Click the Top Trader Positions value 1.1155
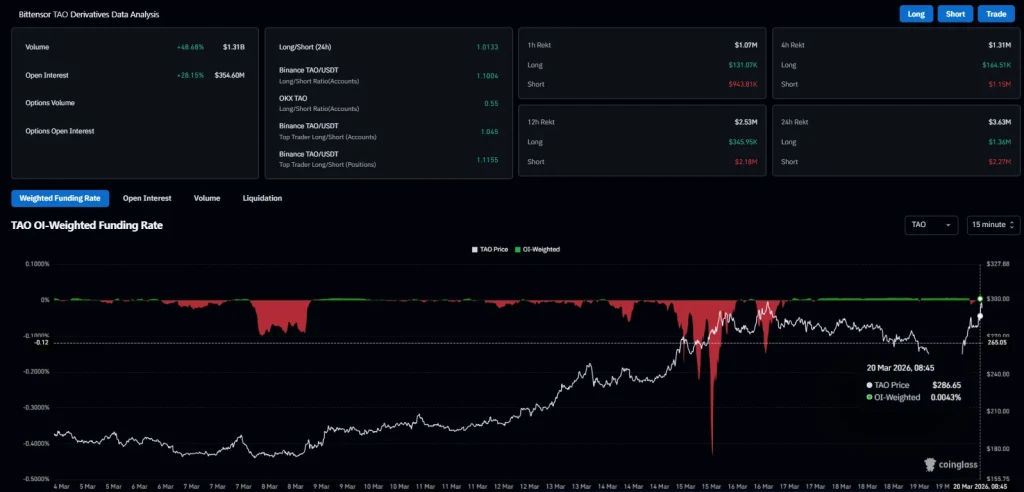This screenshot has height=492, width=1024. (487, 159)
